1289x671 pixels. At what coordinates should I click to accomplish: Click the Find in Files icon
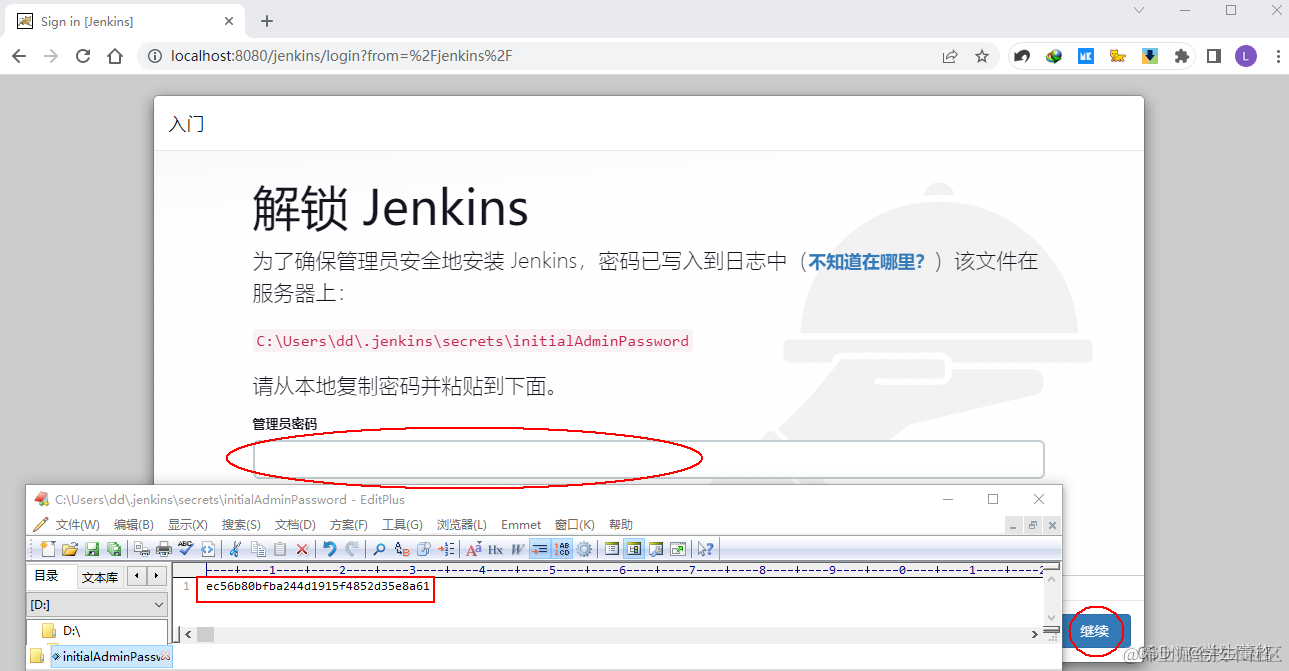(x=423, y=549)
